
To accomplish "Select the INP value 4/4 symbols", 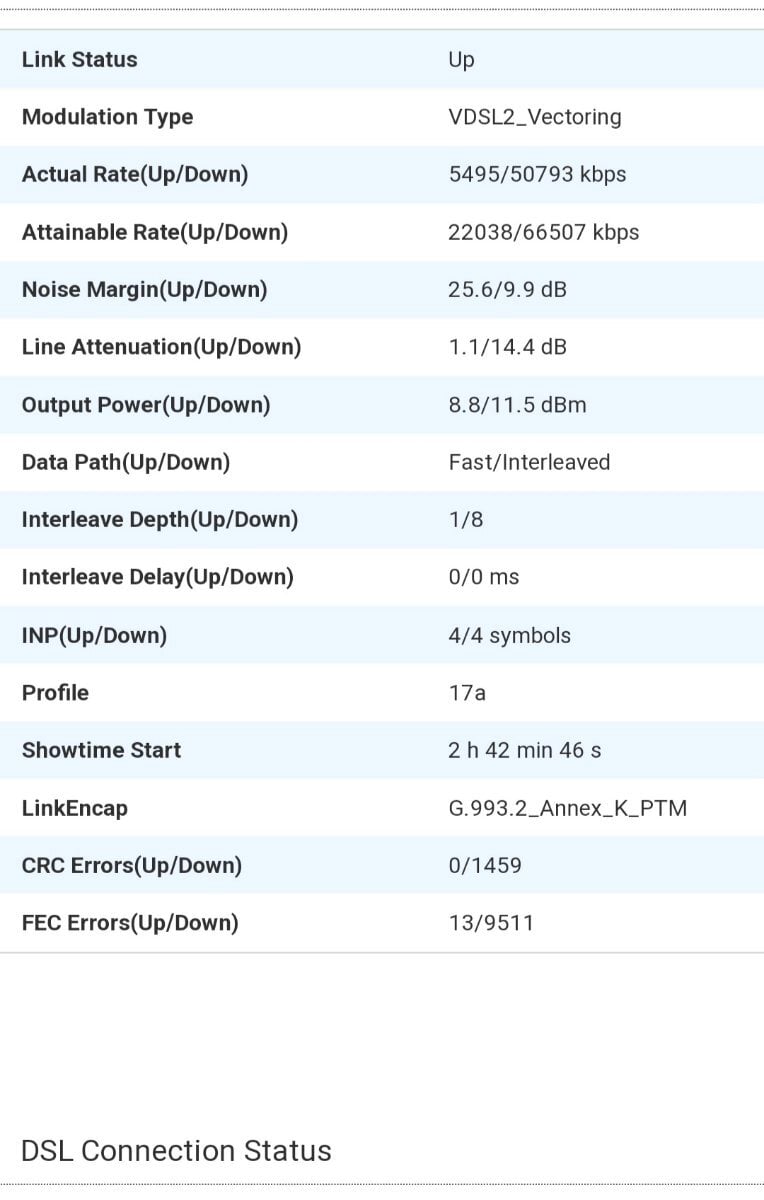I will (510, 635).
